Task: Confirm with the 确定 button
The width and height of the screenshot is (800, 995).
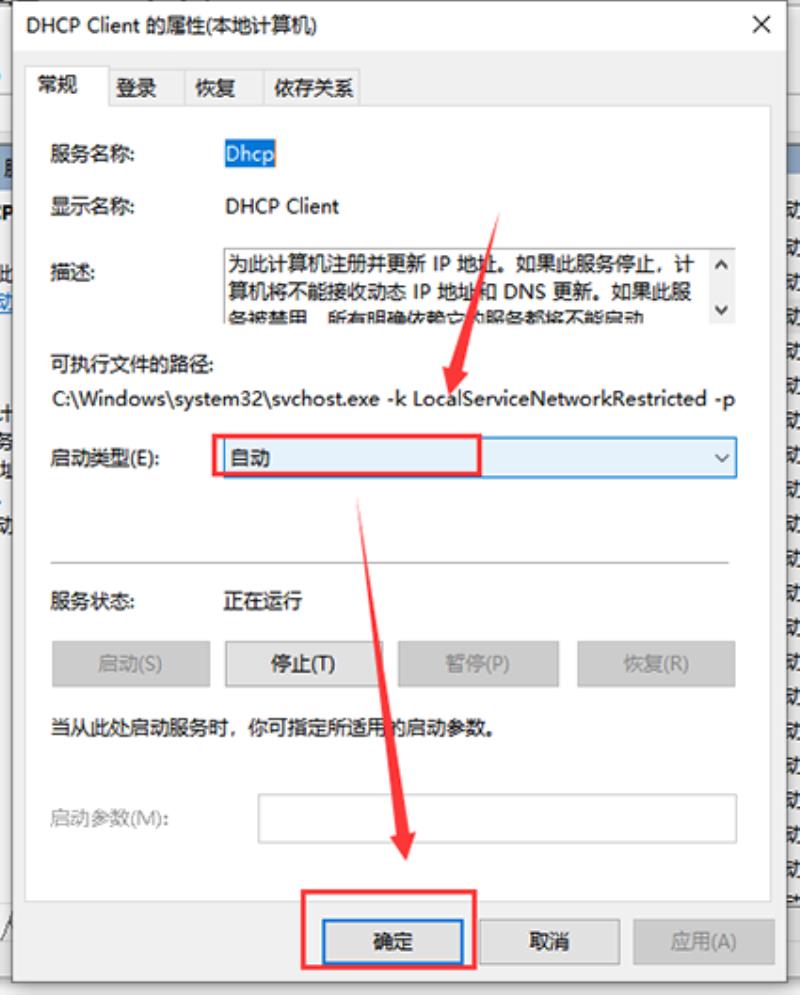Action: tap(393, 941)
